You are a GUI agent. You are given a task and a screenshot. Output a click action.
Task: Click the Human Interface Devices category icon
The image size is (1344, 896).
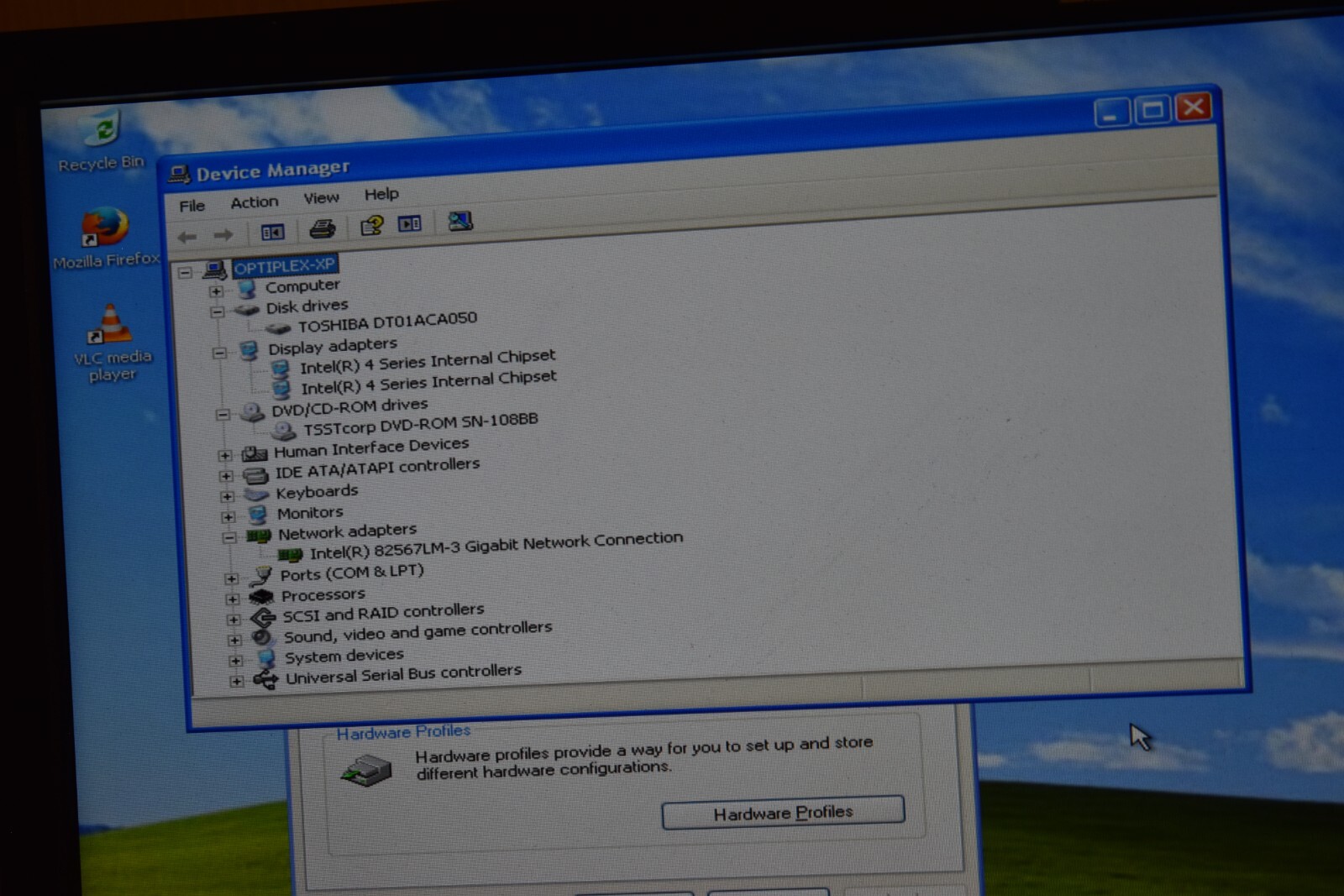pos(254,454)
